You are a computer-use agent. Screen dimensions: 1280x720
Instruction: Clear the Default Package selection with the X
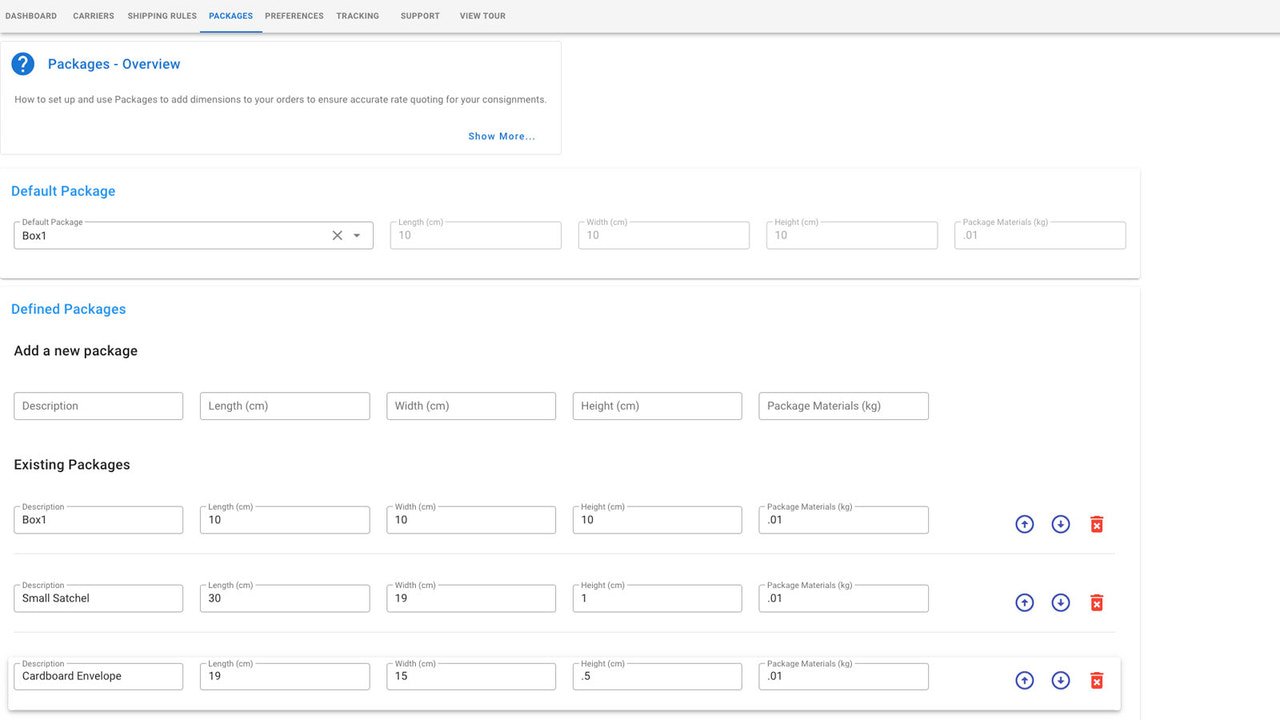(337, 234)
